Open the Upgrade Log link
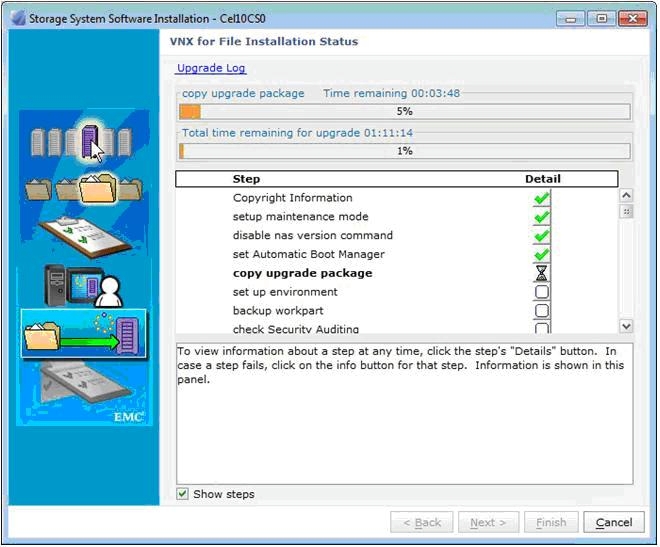Viewport: 660px width, 547px height. click(211, 68)
